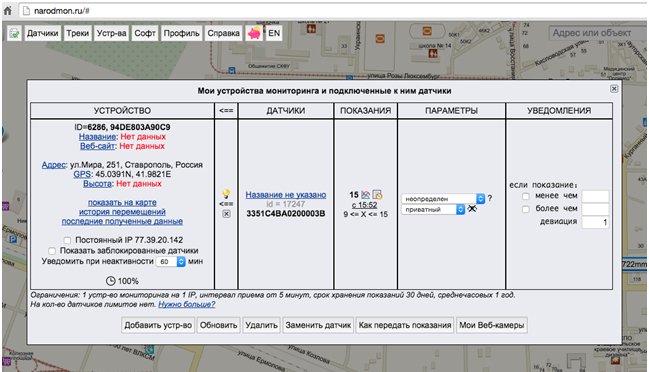Click the девиация value field
Viewport: 649px width, 372px height.
tap(595, 222)
